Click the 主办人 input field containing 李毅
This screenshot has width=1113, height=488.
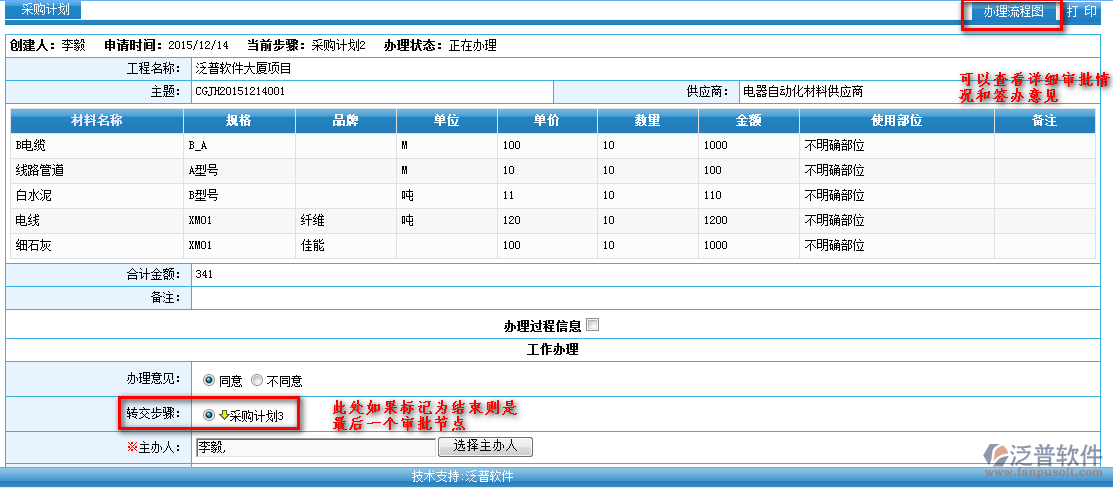pos(314,447)
